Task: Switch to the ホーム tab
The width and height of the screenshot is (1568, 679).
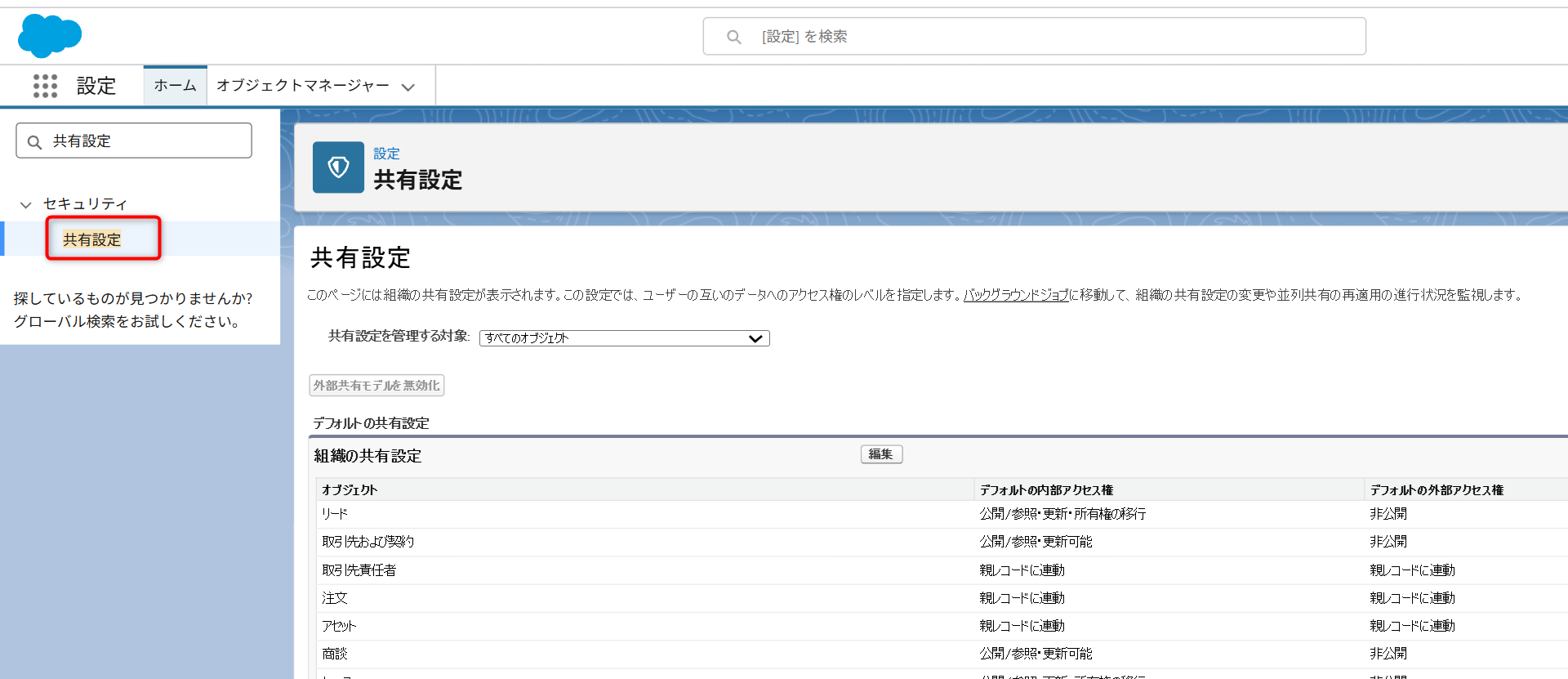Action: coord(175,85)
